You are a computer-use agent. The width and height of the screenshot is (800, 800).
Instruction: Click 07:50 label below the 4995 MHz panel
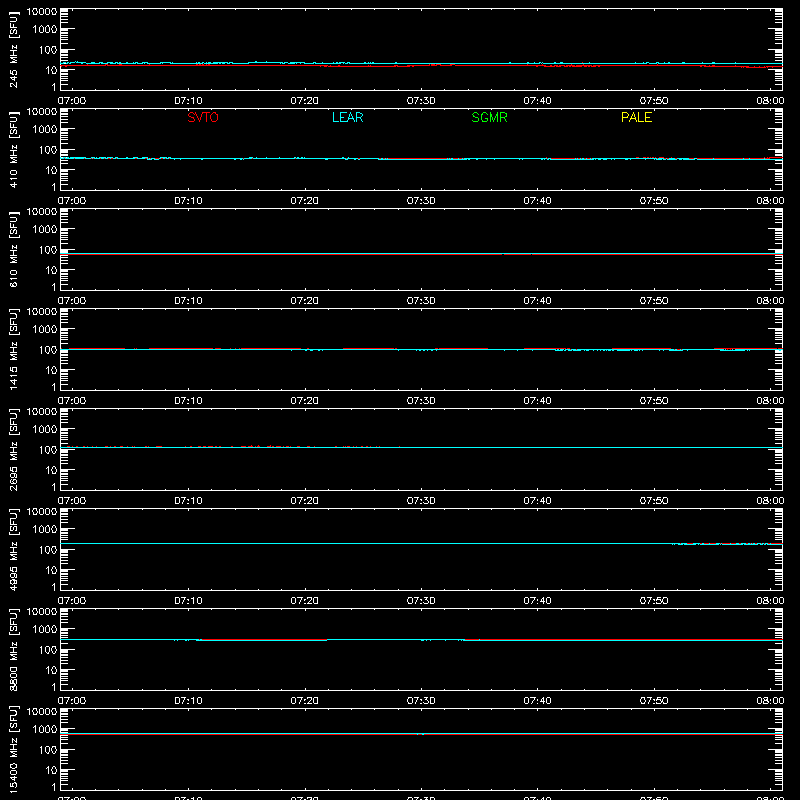coord(654,601)
